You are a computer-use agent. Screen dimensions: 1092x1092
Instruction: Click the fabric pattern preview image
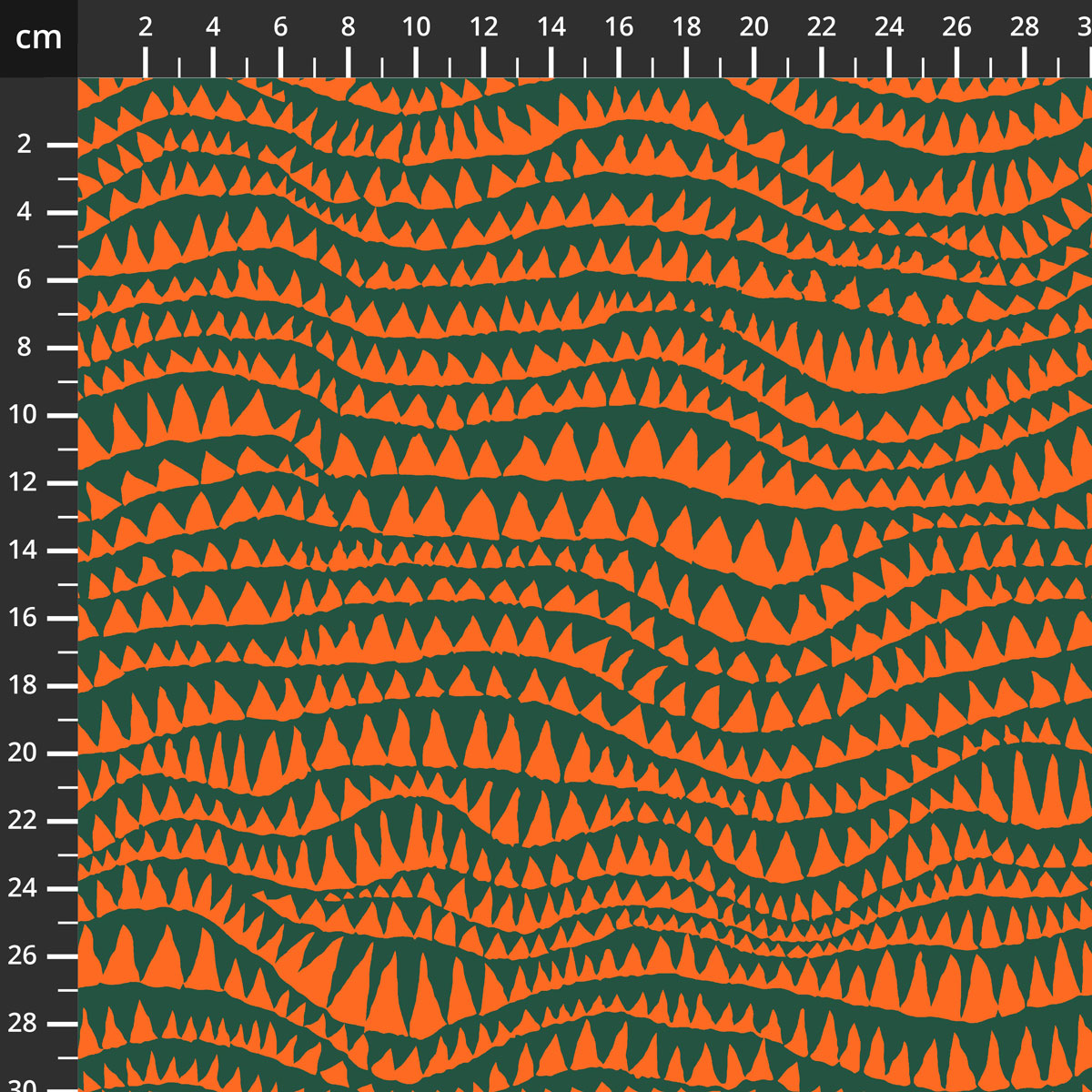tap(584, 584)
